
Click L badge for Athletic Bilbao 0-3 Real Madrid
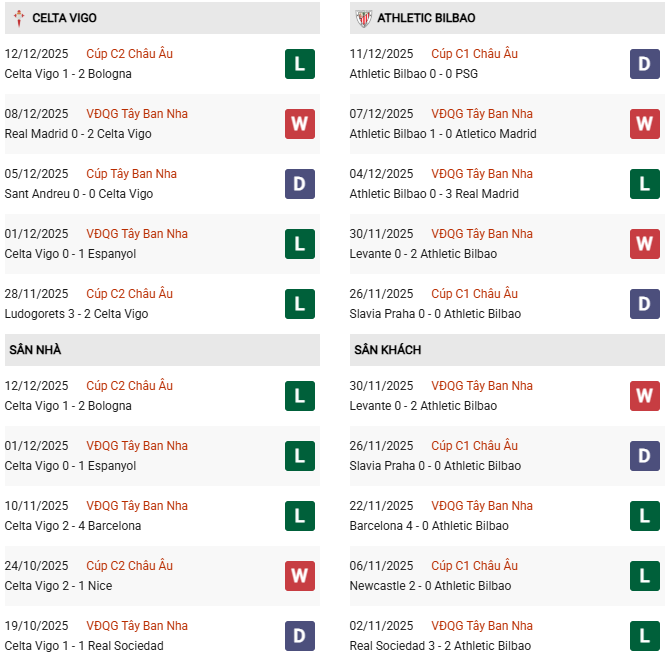[645, 184]
